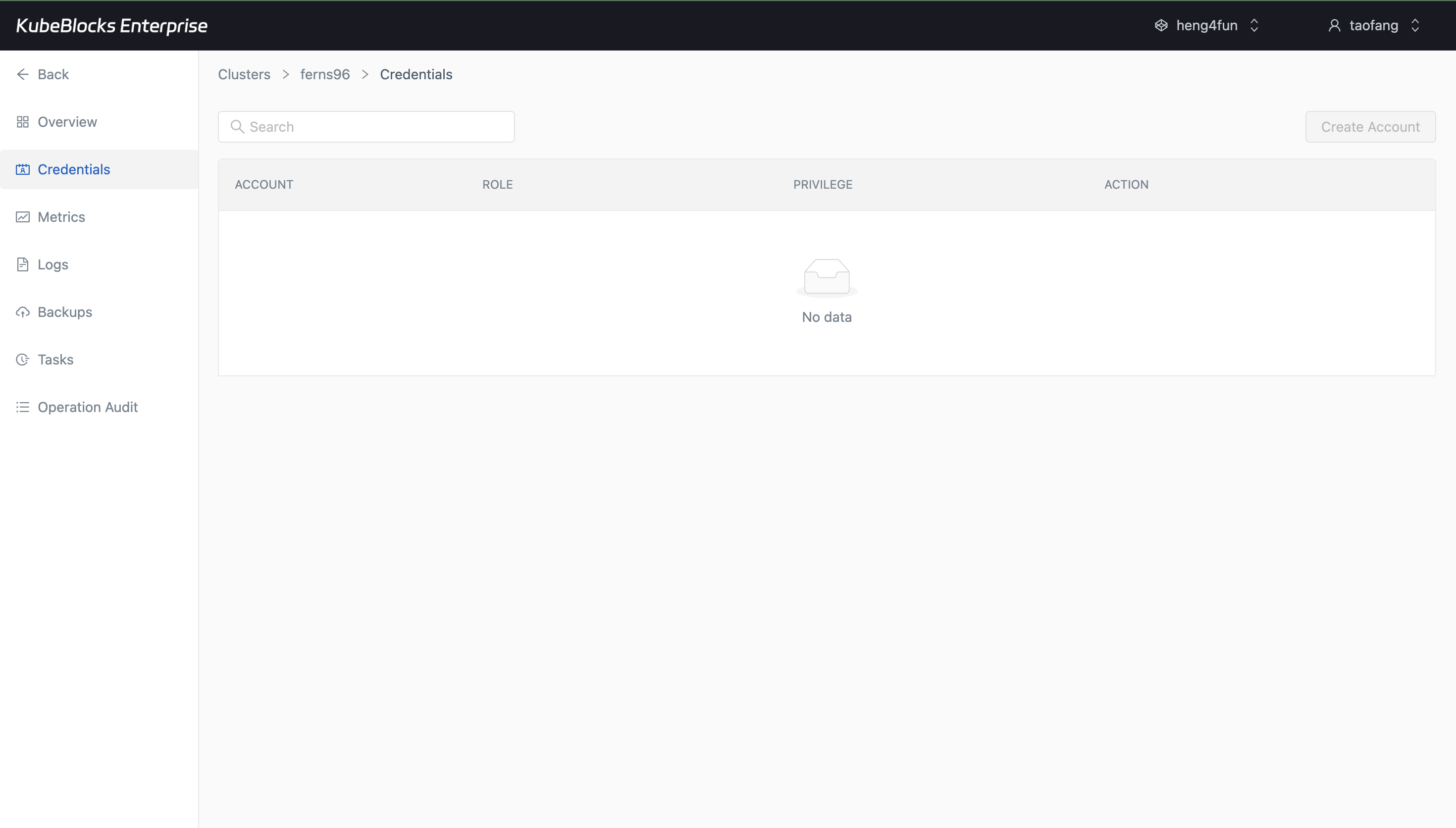Image resolution: width=1456 pixels, height=828 pixels.
Task: Click the KubeBlocks Enterprise logo
Action: 111,25
